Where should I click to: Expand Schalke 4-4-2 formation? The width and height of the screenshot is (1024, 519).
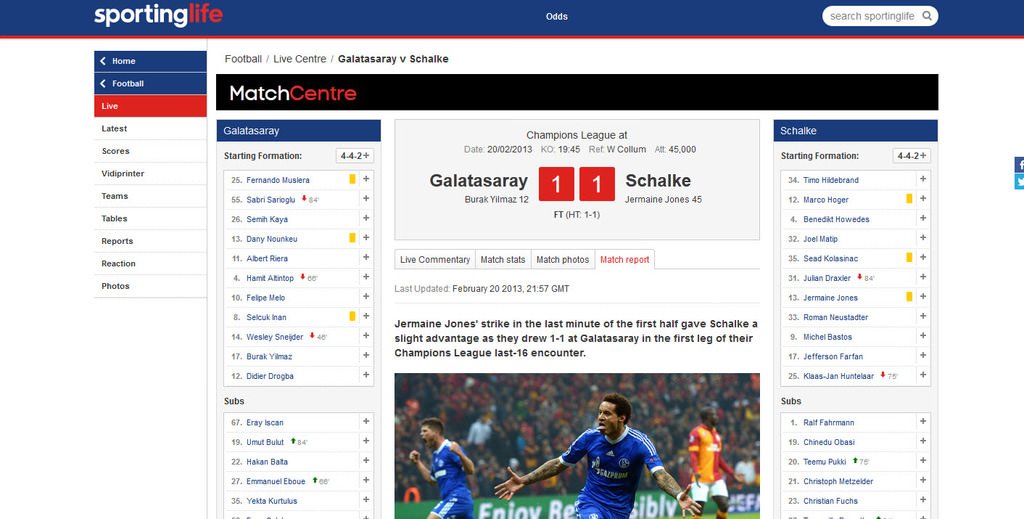(912, 156)
